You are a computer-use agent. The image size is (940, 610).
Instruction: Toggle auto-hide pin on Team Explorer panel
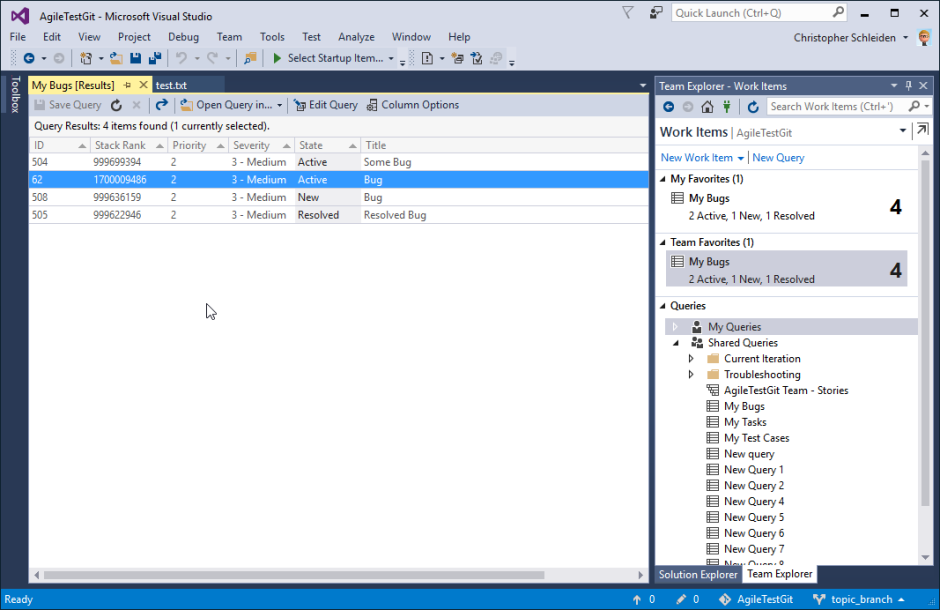(908, 86)
